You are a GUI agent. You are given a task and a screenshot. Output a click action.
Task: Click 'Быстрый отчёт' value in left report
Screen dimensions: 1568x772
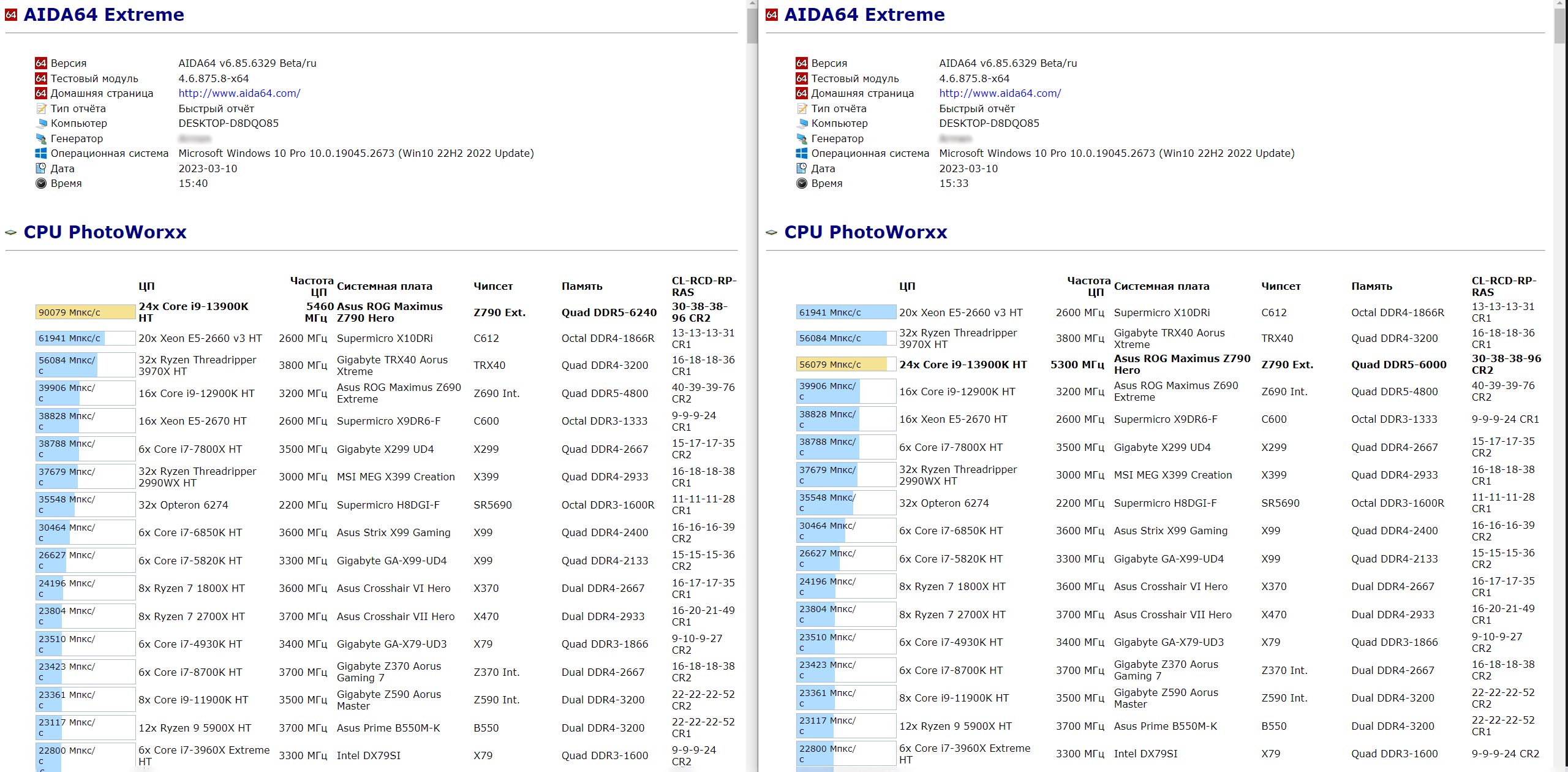pyautogui.click(x=216, y=108)
